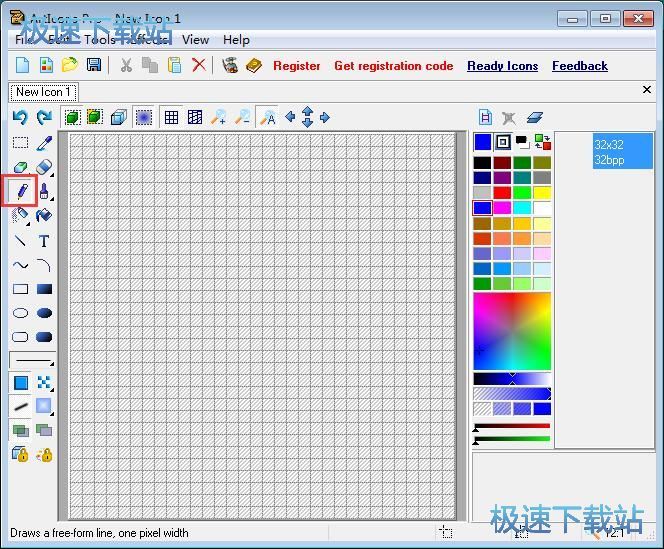Open the Feedback link
664x549 pixels.
[x=580, y=66]
